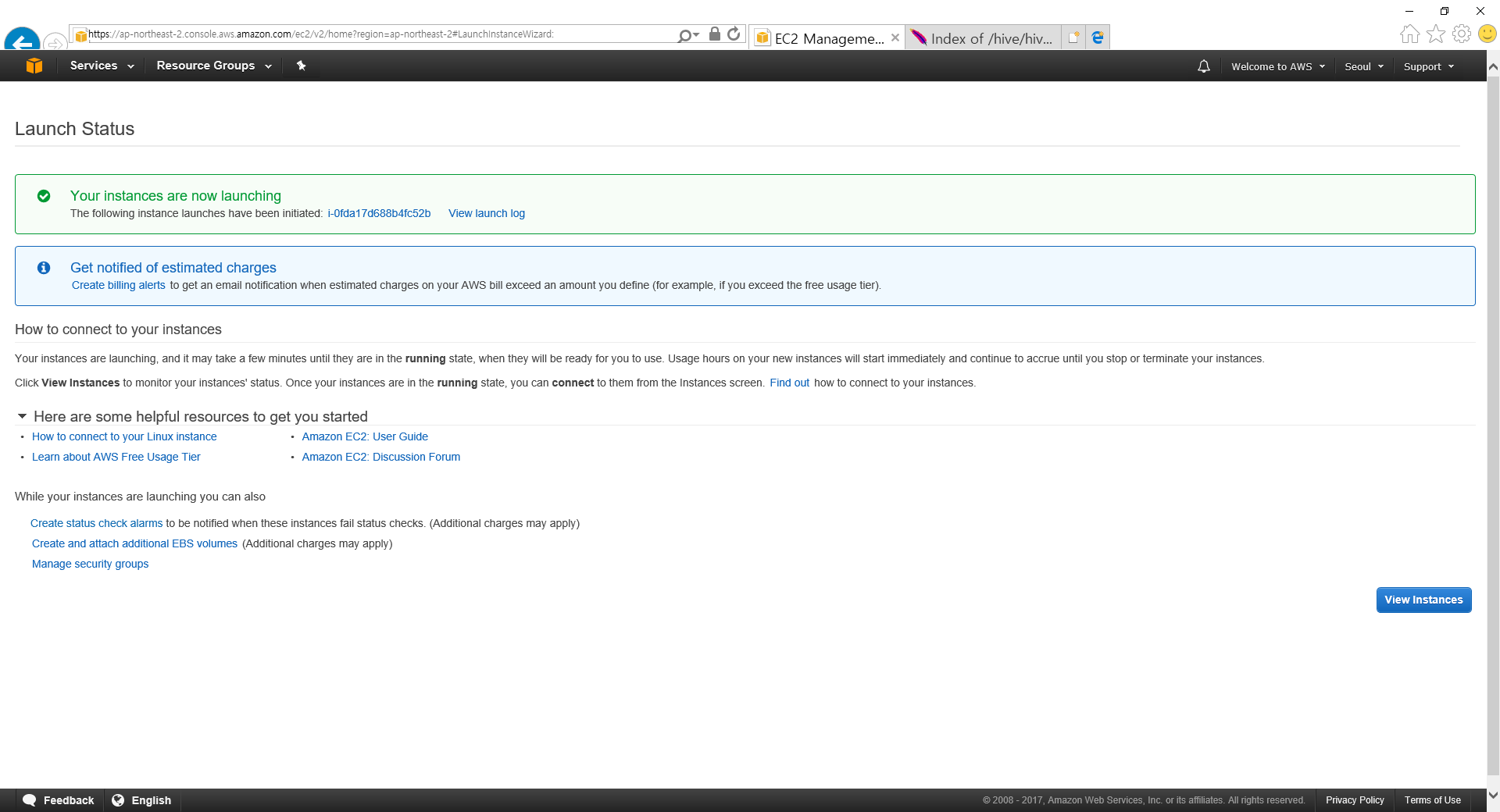
Task: Open Amazon EC2: User Guide link
Action: (365, 436)
